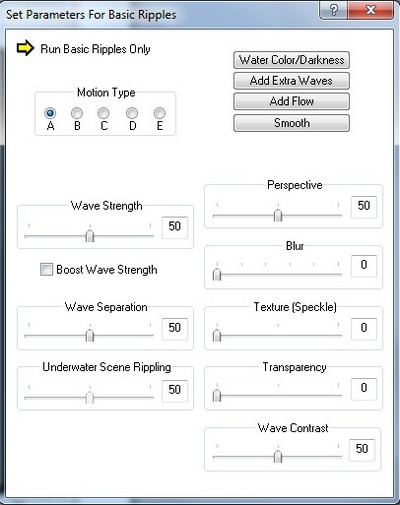Viewport: 400px width, 505px height.
Task: Click the Texture (Speckle) value box
Action: point(364,328)
